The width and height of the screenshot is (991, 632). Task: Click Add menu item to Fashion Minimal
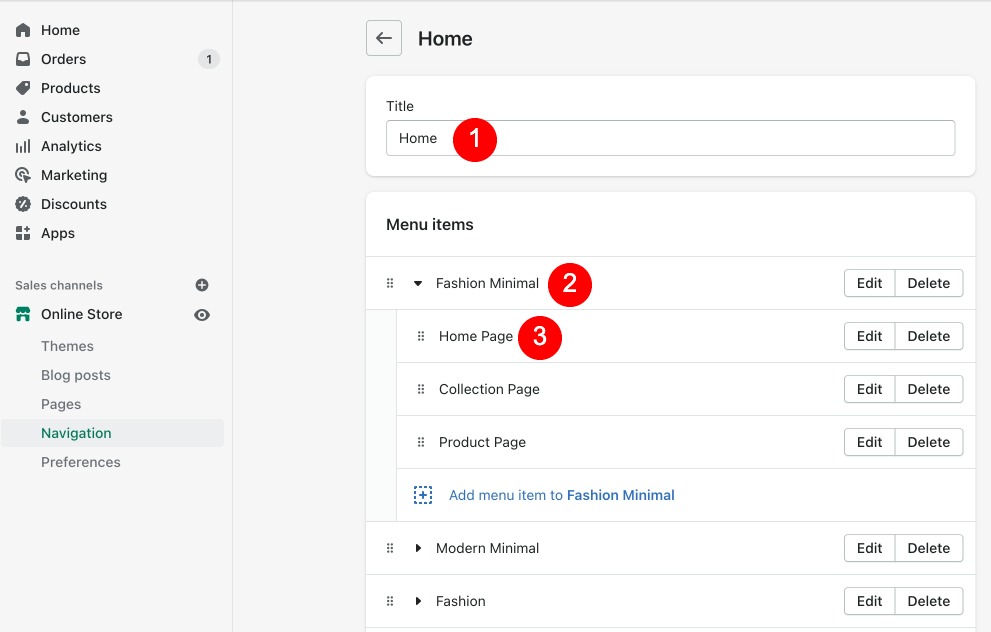(x=561, y=495)
